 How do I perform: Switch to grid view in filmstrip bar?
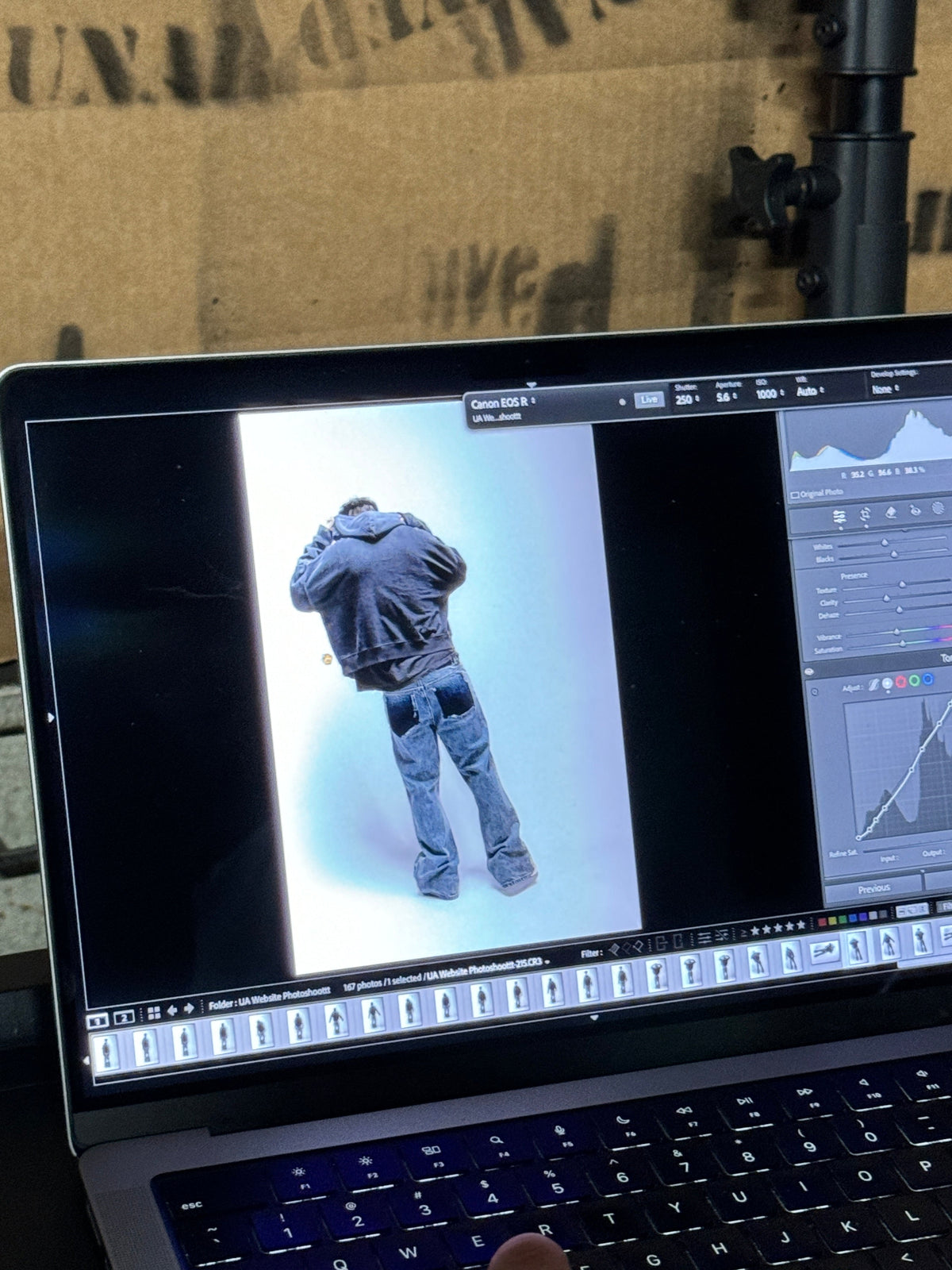pos(154,1013)
